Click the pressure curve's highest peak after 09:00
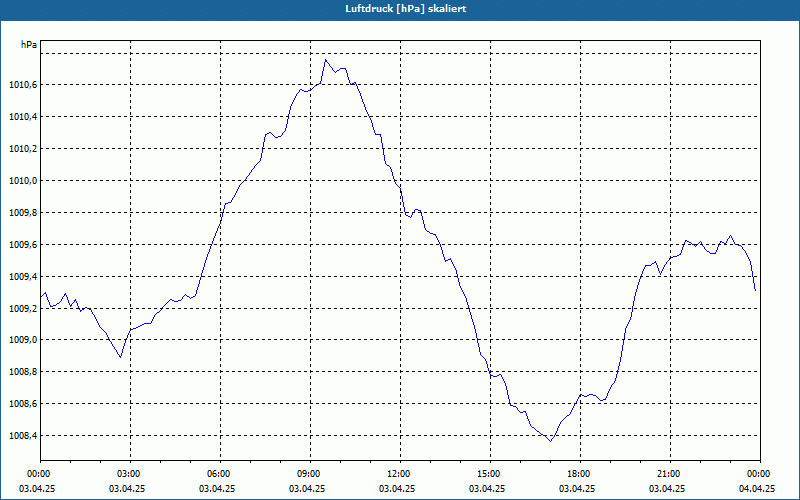The width and height of the screenshot is (800, 500). click(326, 60)
